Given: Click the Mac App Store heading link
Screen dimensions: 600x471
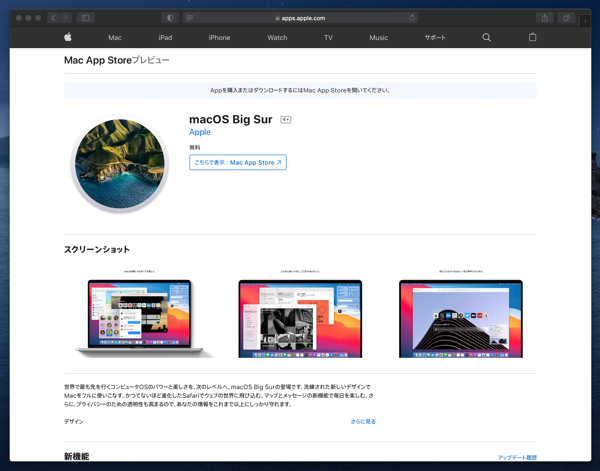Looking at the screenshot, I should point(98,60).
